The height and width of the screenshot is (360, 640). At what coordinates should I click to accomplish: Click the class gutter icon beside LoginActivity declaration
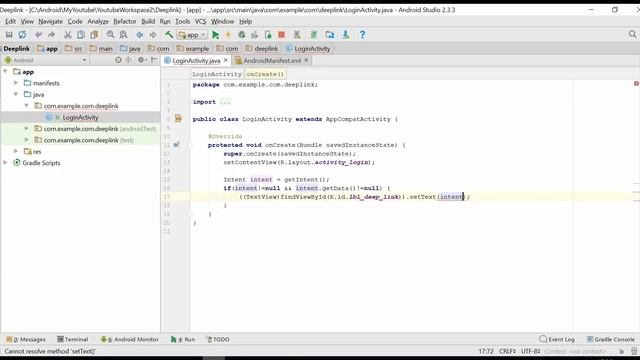coord(178,119)
